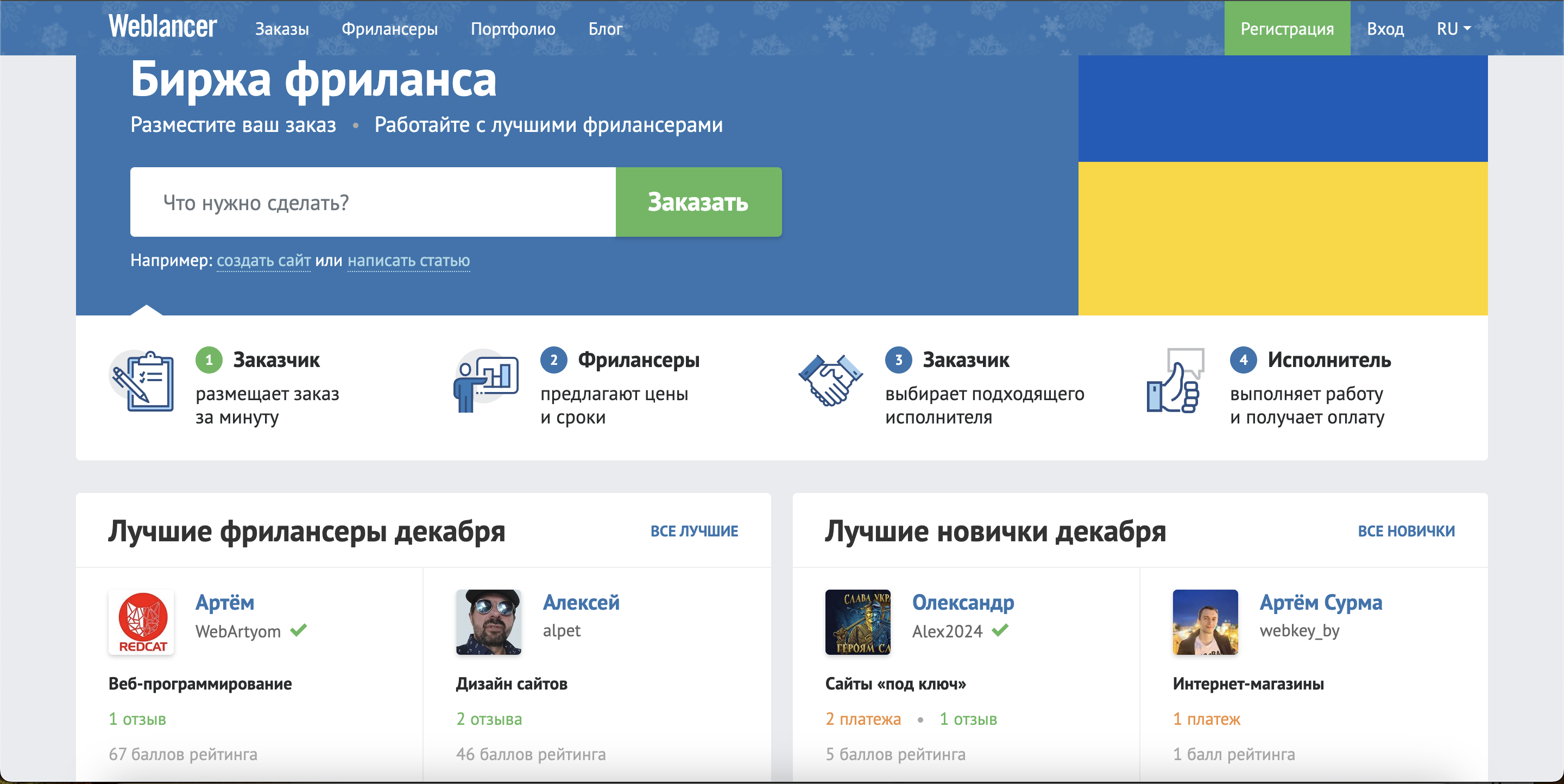Open the Заказы menu item
The image size is (1564, 784).
pyautogui.click(x=282, y=29)
